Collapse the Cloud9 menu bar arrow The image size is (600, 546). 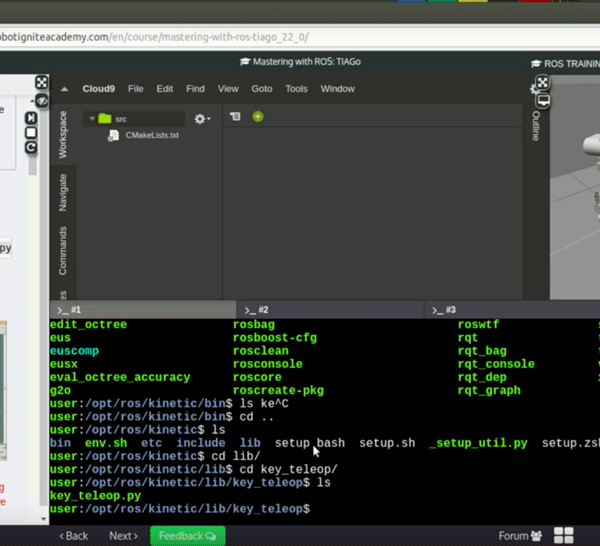click(64, 89)
